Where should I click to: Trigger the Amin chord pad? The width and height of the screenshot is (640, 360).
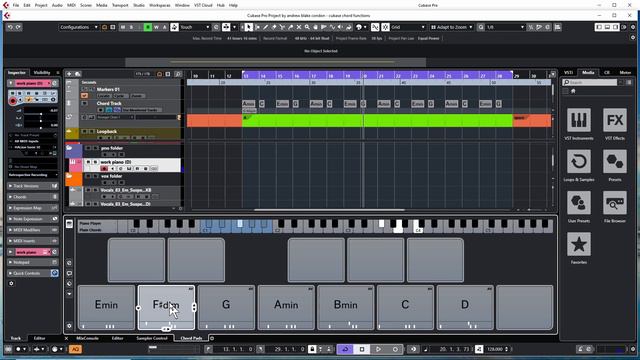click(x=286, y=307)
